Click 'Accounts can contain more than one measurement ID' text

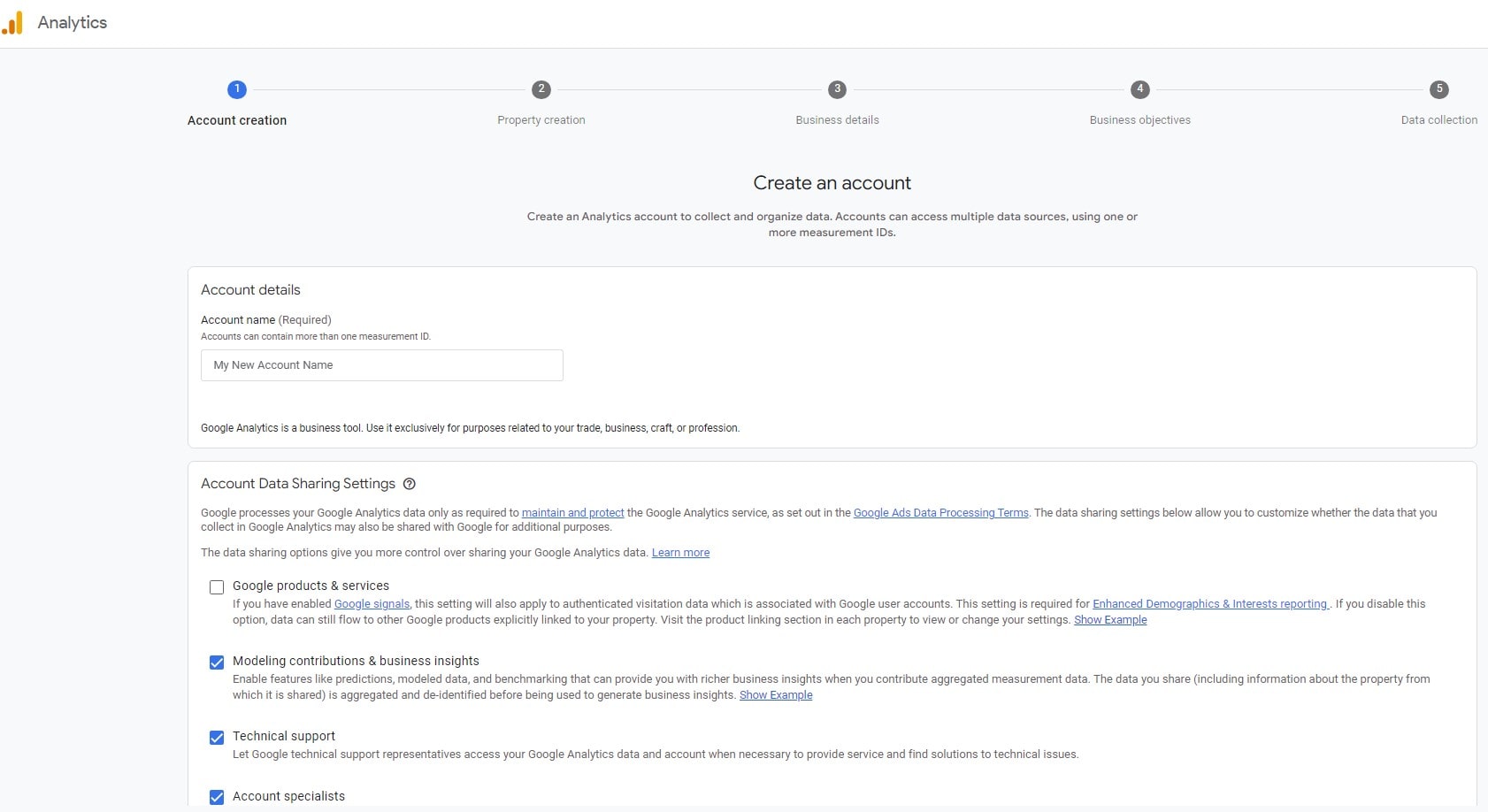click(x=316, y=337)
